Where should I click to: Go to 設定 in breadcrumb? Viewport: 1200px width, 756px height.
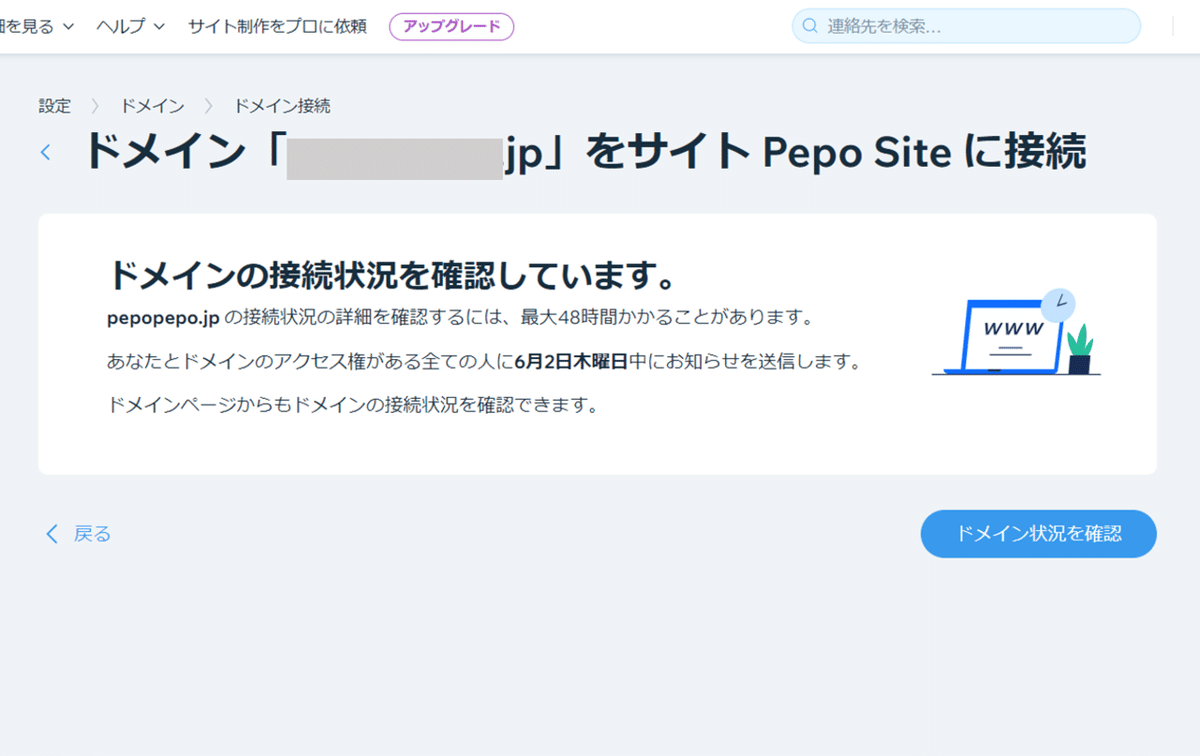55,105
